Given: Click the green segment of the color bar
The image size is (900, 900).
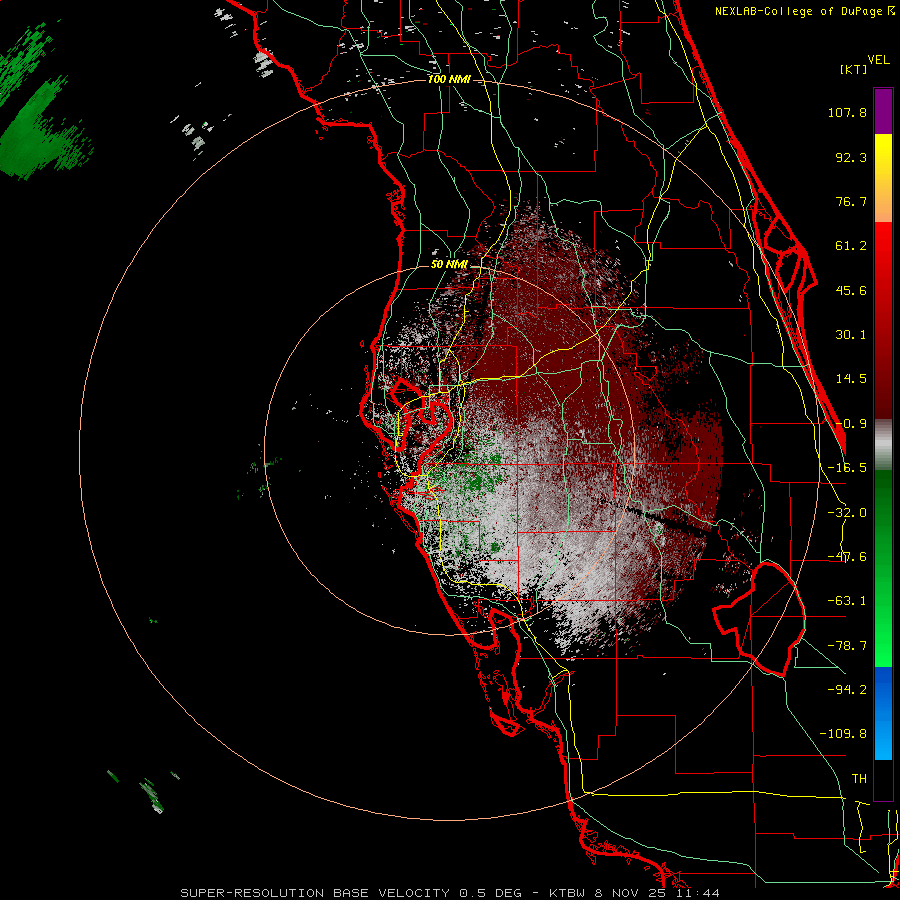Looking at the screenshot, I should click(x=883, y=568).
